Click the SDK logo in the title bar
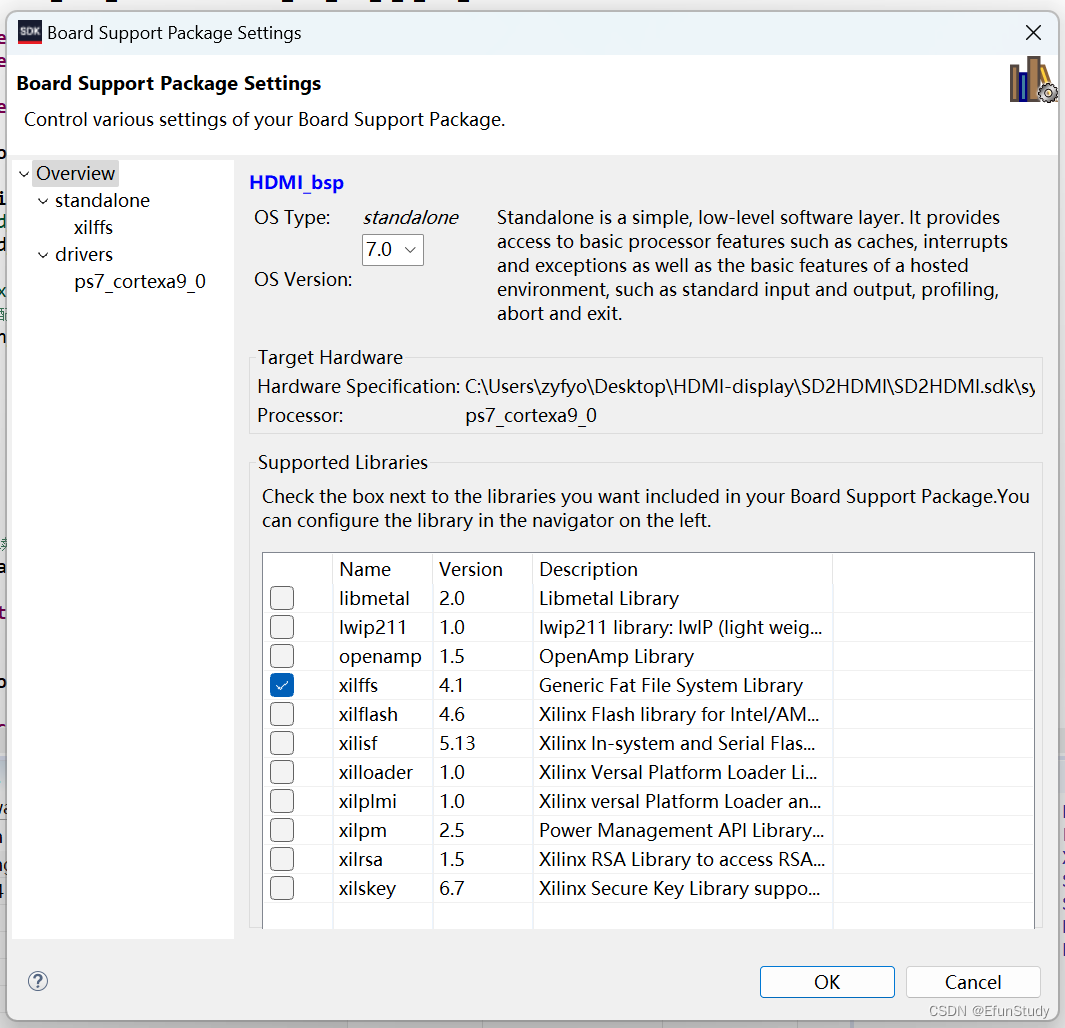Image resolution: width=1065 pixels, height=1028 pixels. (30, 32)
